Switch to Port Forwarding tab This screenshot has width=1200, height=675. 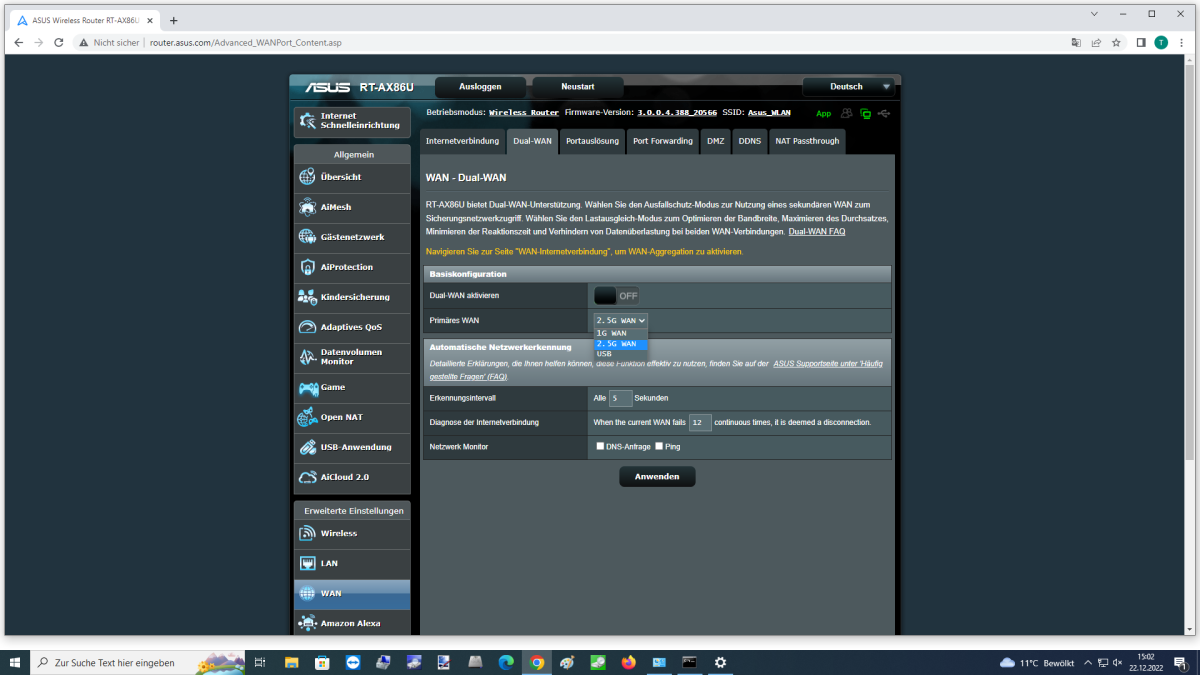[x=663, y=141]
